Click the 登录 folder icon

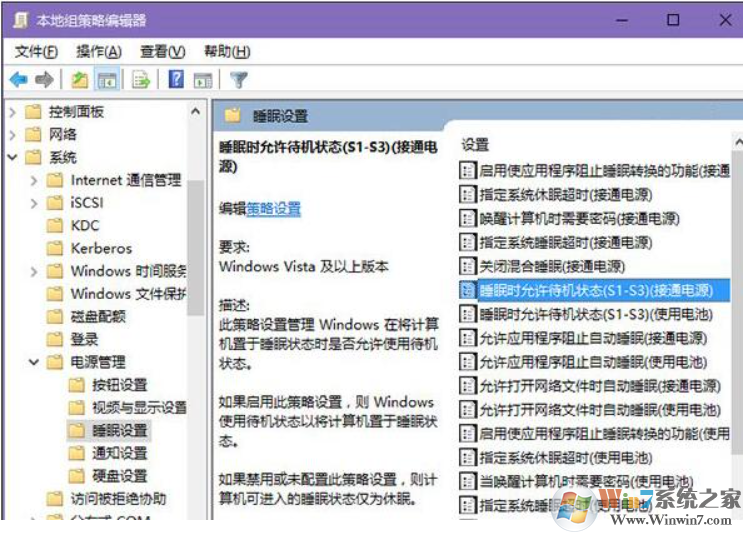[x=55, y=339]
